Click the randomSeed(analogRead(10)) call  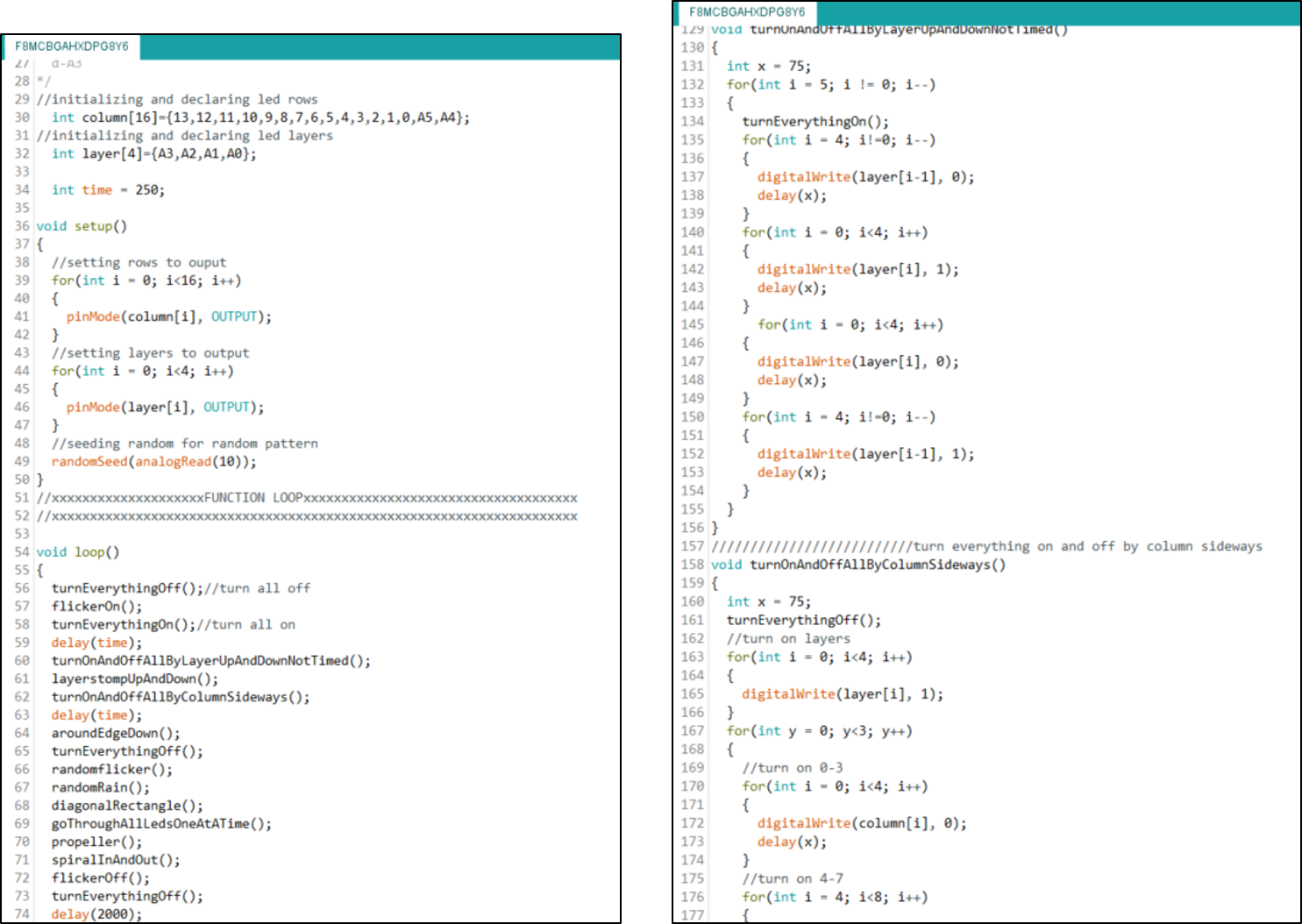click(x=153, y=462)
